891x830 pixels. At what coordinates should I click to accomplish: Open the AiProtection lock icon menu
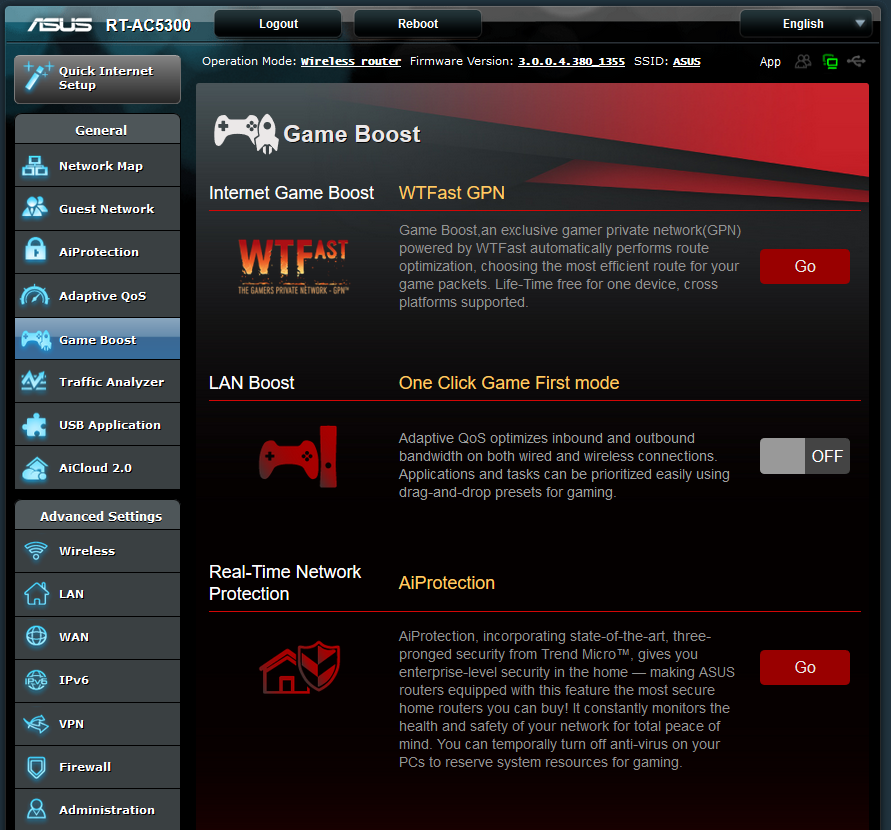[x=36, y=251]
